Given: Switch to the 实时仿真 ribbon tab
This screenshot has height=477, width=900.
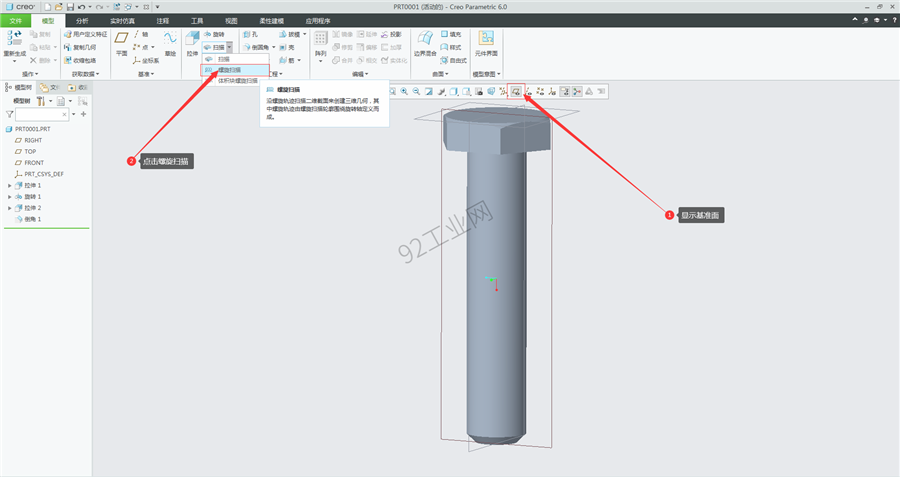Looking at the screenshot, I should 122,21.
